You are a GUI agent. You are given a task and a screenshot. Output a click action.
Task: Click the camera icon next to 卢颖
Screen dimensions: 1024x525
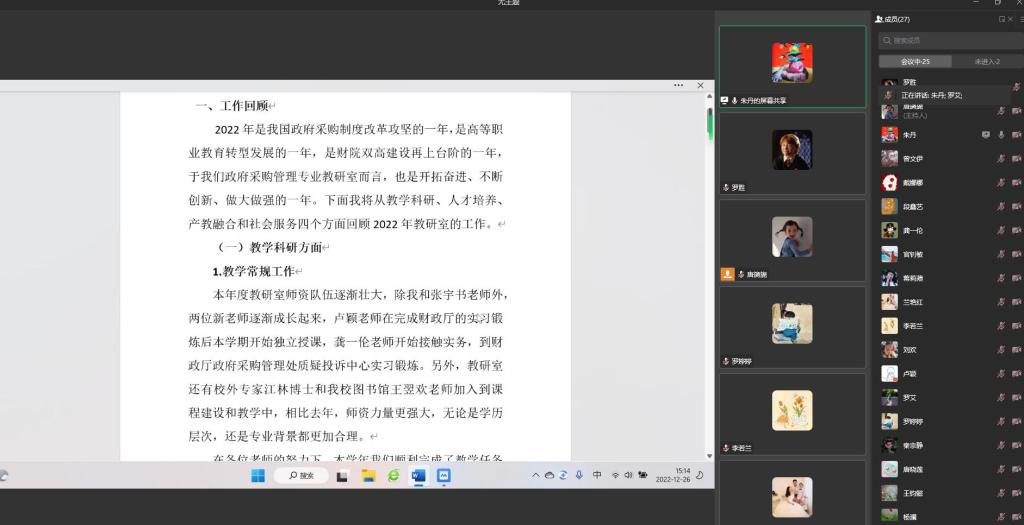pos(1017,374)
